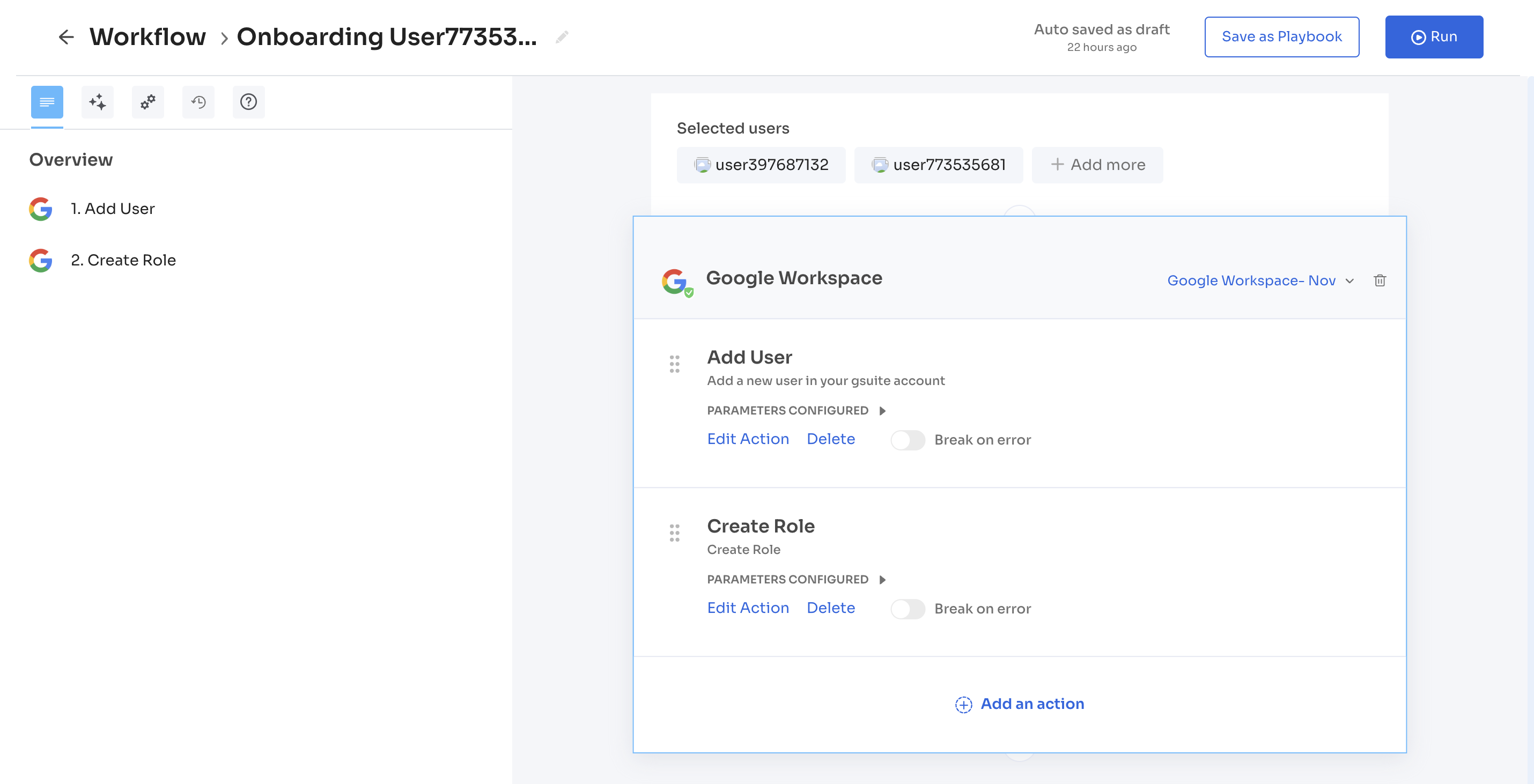Delete the Add User action

[831, 439]
